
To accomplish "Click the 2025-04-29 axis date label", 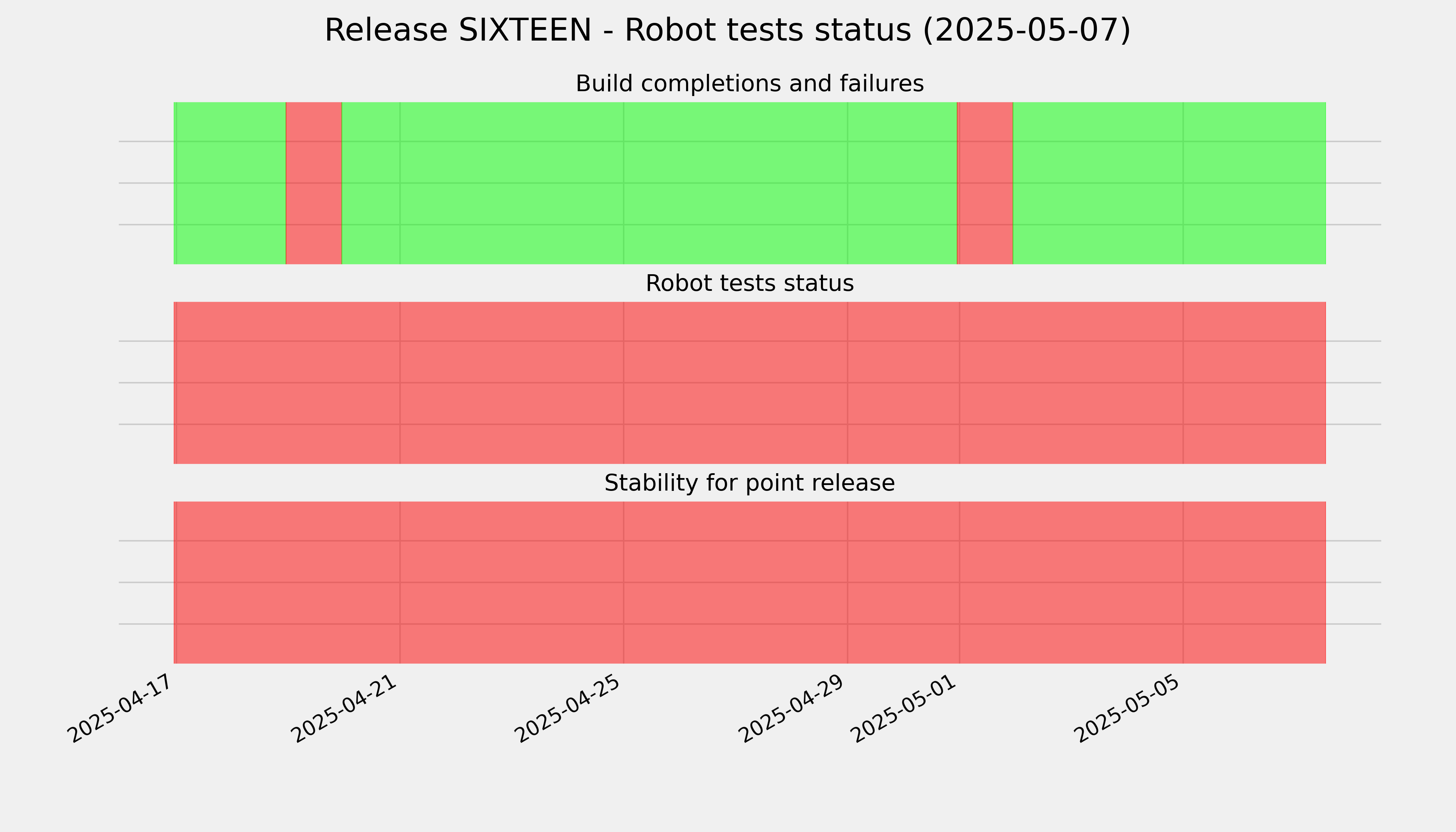I will (793, 709).
